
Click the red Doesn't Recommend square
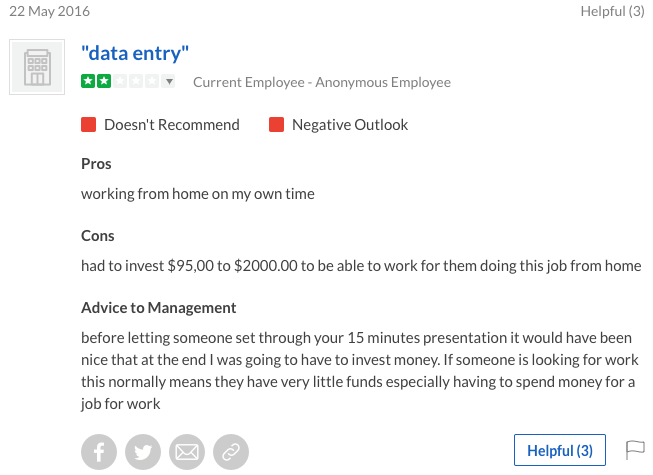[89, 124]
